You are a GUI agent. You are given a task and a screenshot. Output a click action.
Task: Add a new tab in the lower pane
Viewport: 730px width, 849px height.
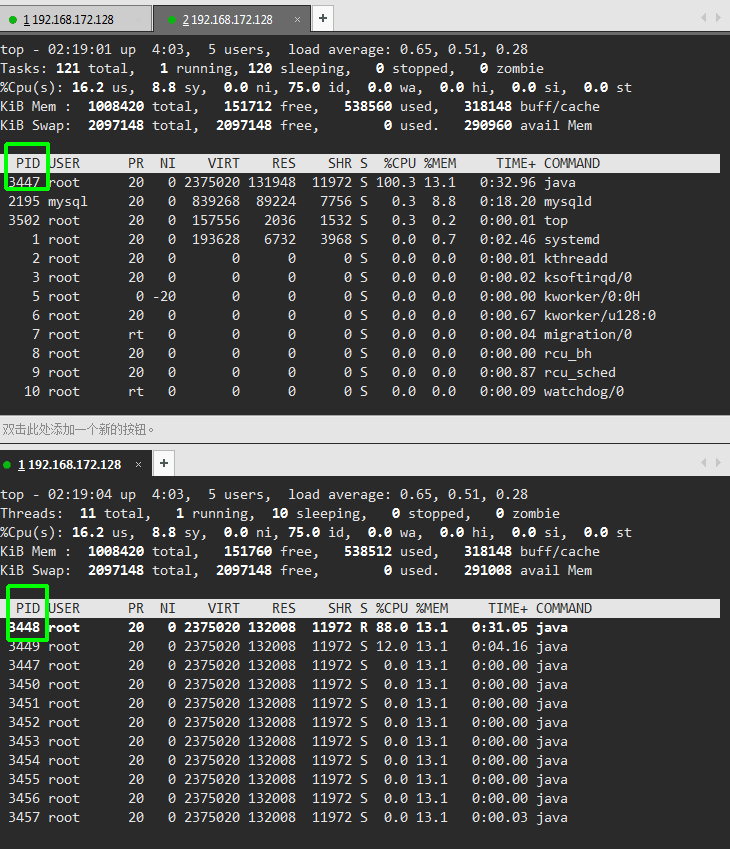click(164, 463)
